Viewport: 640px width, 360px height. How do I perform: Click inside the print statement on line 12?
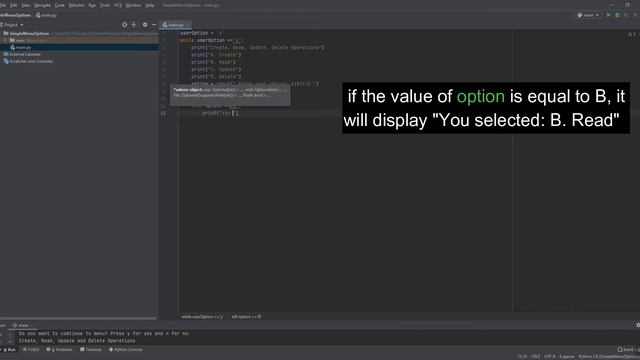click(220, 113)
